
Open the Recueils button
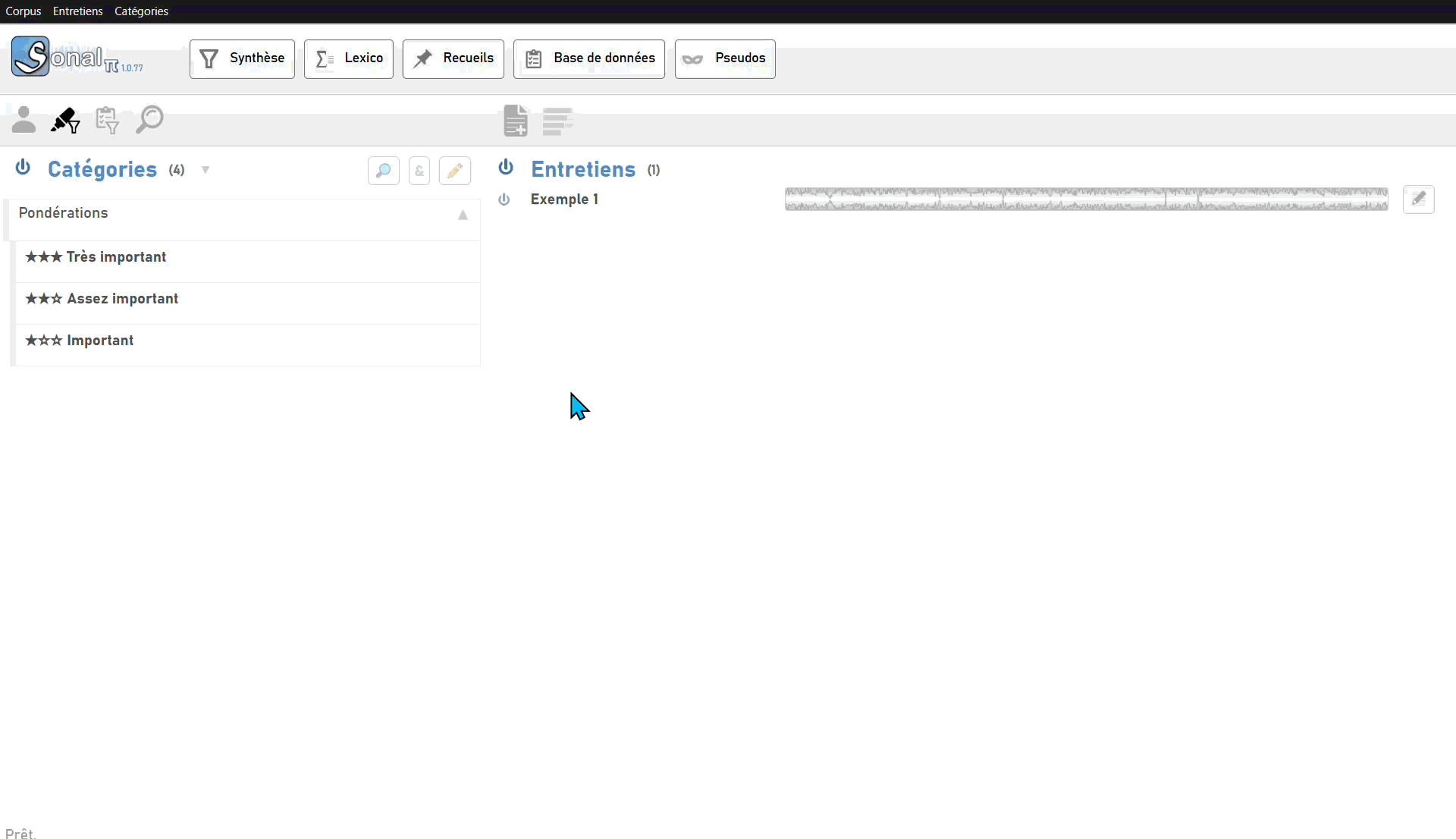(x=453, y=58)
